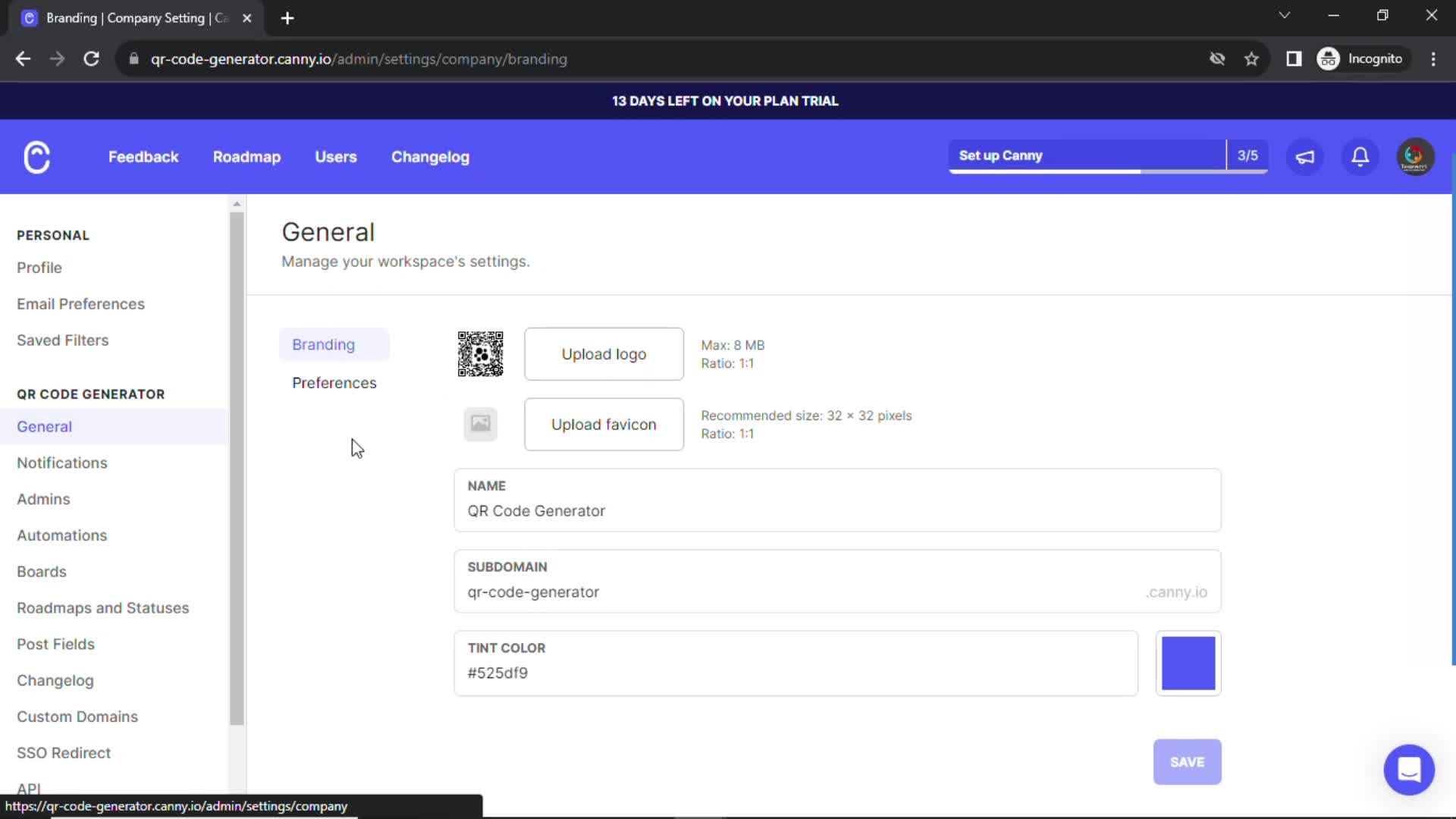Viewport: 1456px width, 819px height.
Task: Select the Preferences tab
Action: click(x=334, y=383)
